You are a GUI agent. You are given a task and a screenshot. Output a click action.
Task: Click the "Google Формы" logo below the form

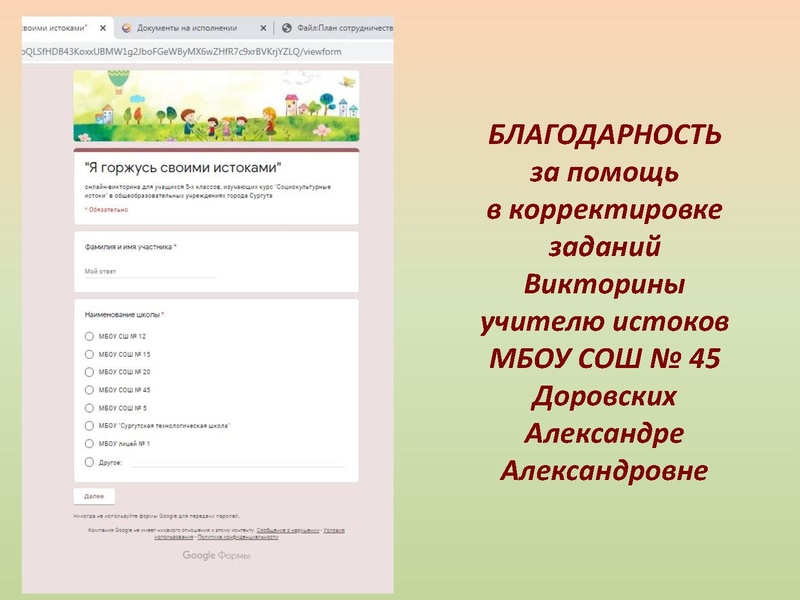(x=215, y=554)
